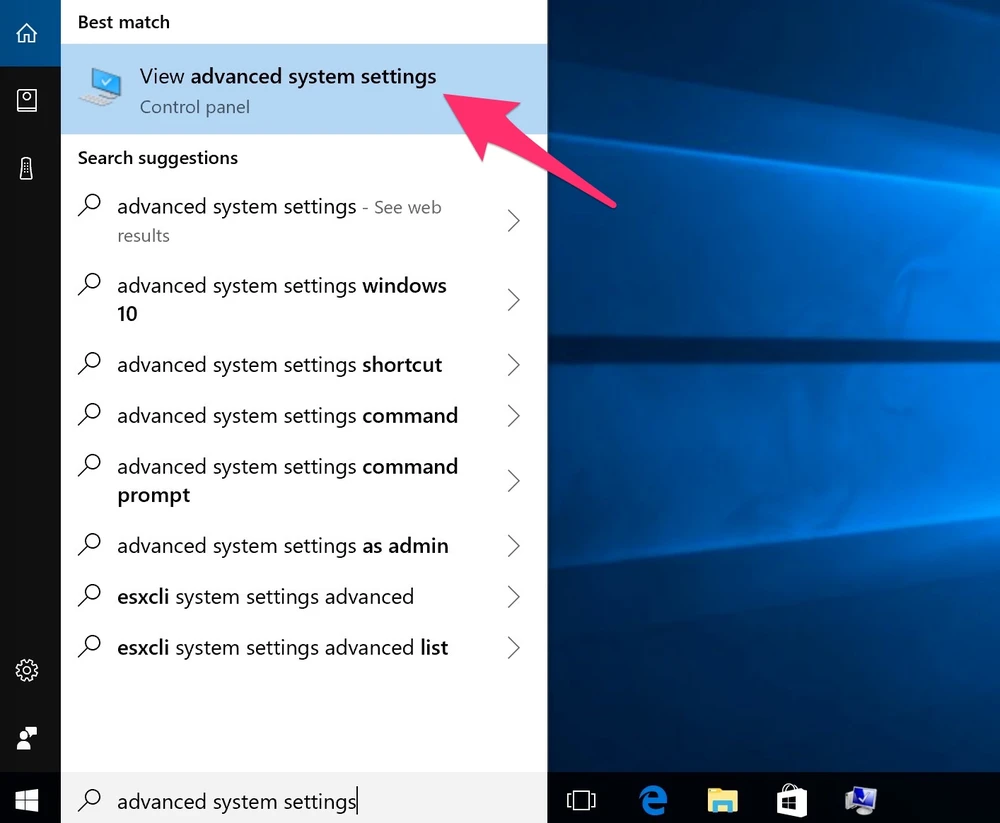Expand chevron next to 'advanced system settings shortcut'
Viewport: 1000px width, 823px height.
(513, 365)
